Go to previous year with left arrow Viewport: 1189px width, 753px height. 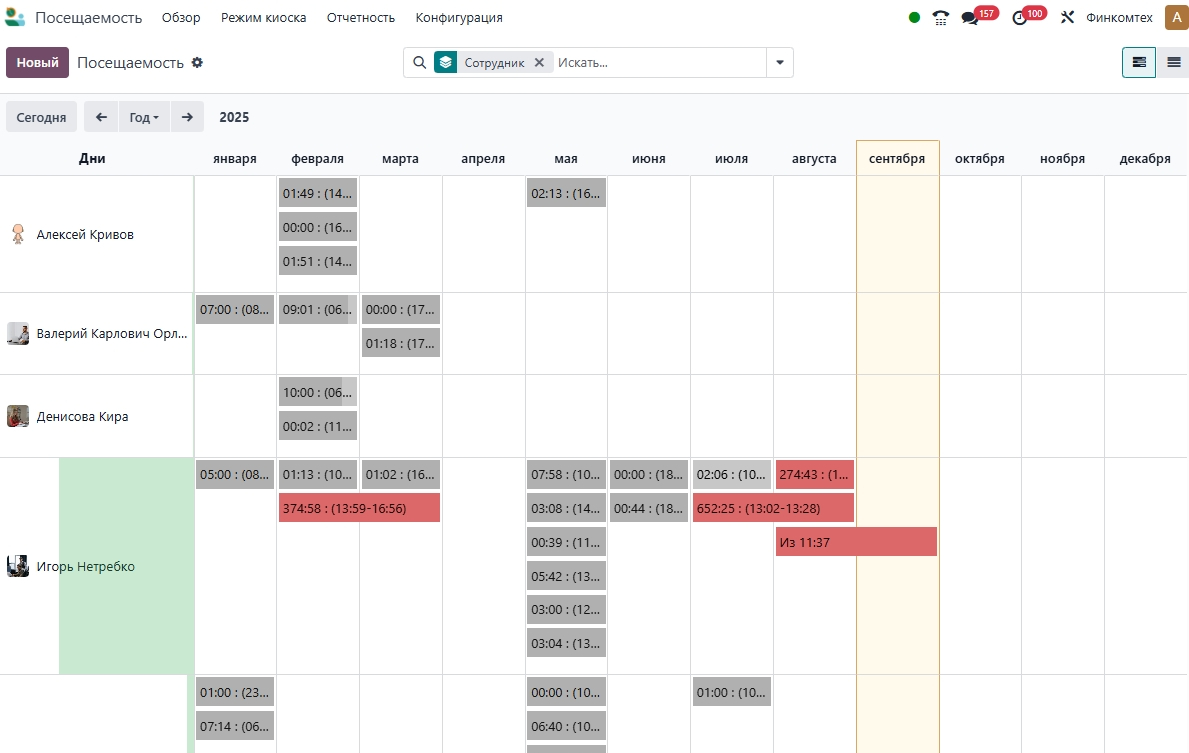pyautogui.click(x=101, y=117)
